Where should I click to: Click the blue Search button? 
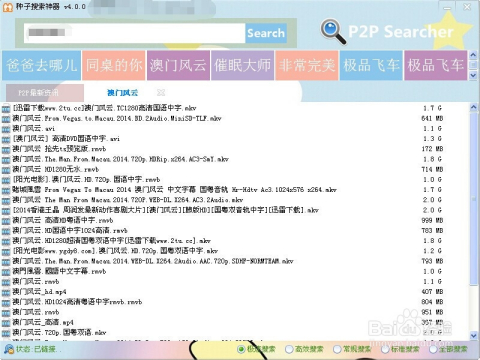tap(266, 33)
